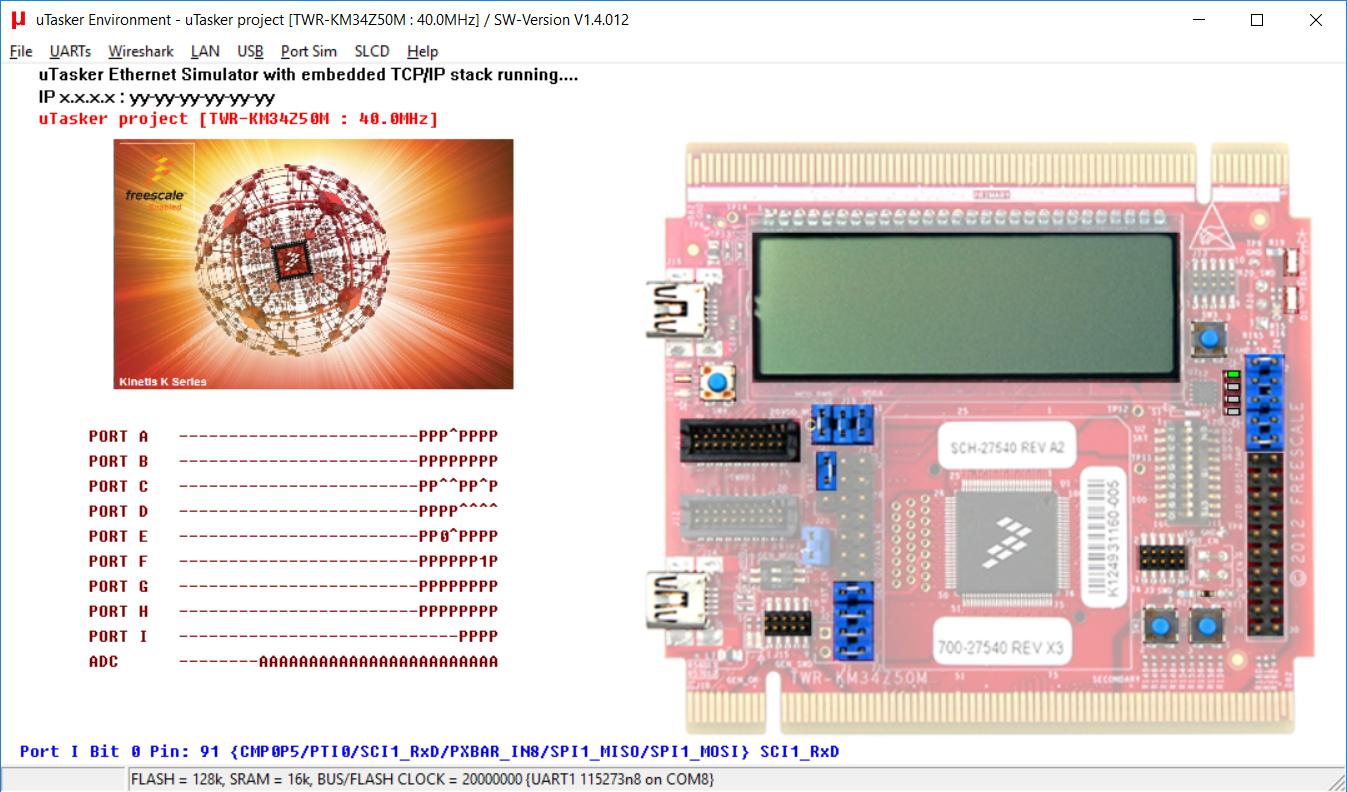
Task: Open the UARTs menu
Action: pos(70,51)
